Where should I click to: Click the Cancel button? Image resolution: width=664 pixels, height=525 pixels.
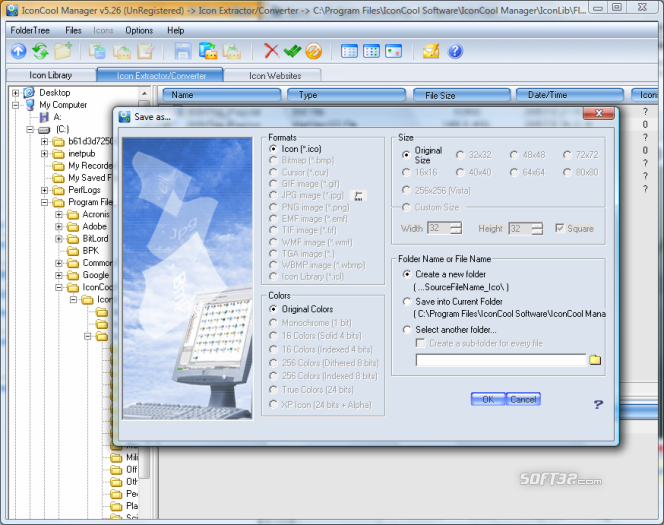point(523,399)
